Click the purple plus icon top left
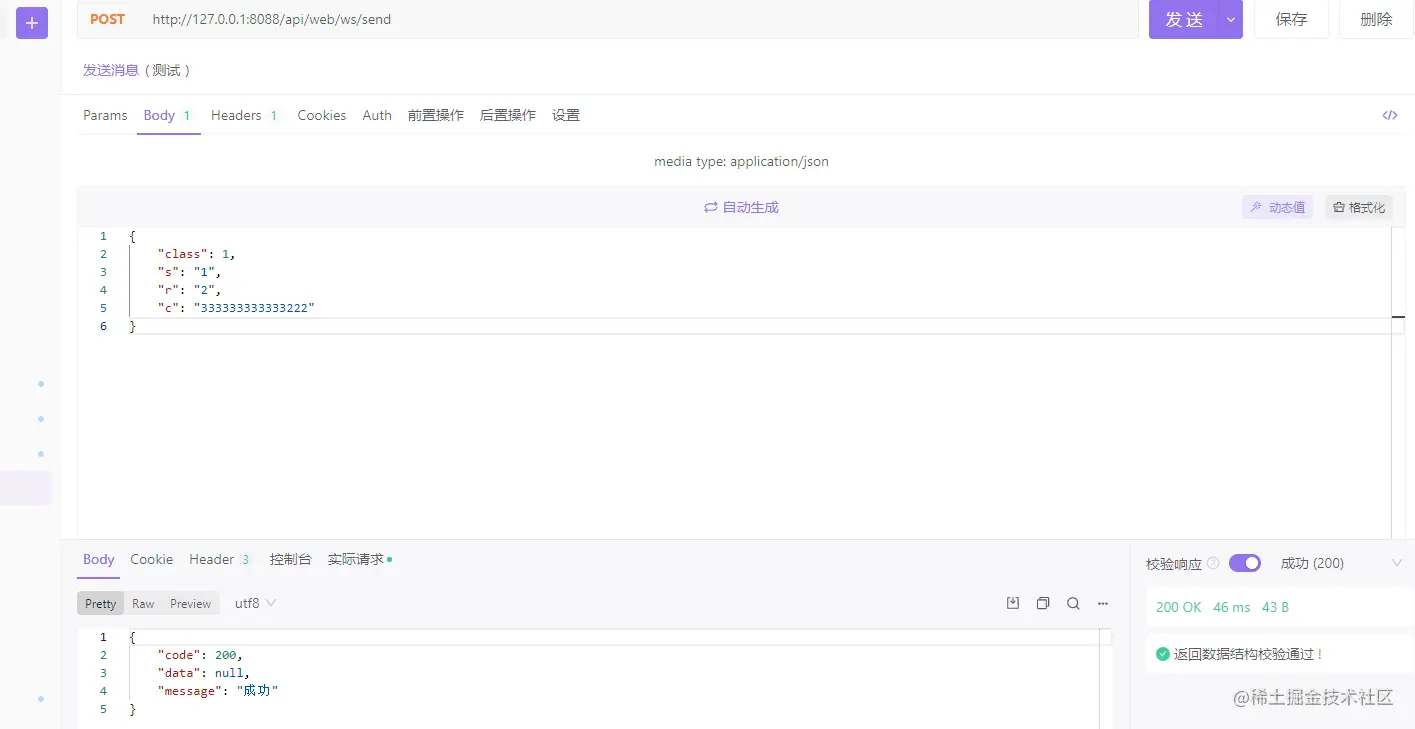 pyautogui.click(x=31, y=22)
